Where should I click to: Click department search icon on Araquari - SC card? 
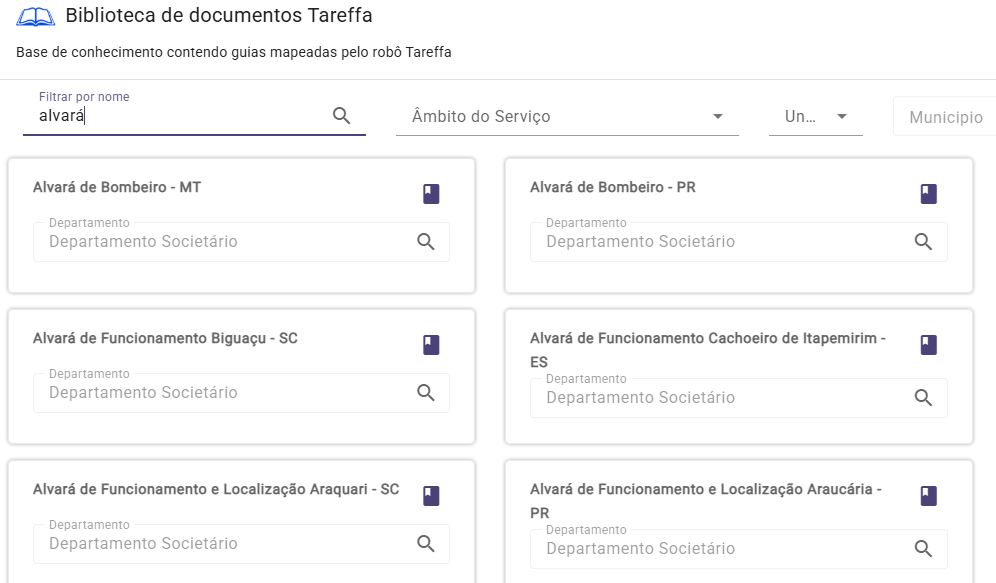(x=426, y=544)
